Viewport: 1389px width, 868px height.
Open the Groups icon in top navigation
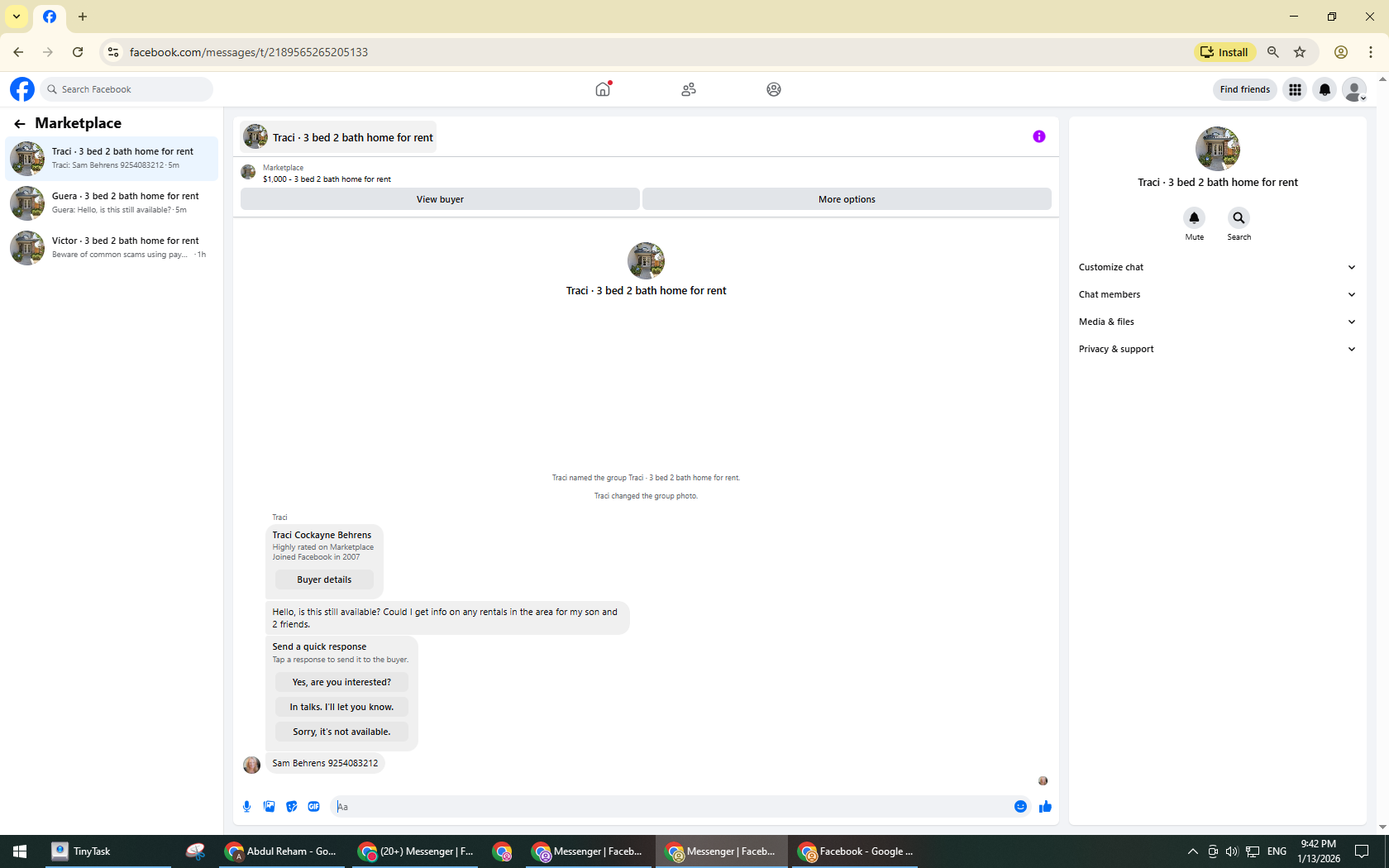point(773,89)
